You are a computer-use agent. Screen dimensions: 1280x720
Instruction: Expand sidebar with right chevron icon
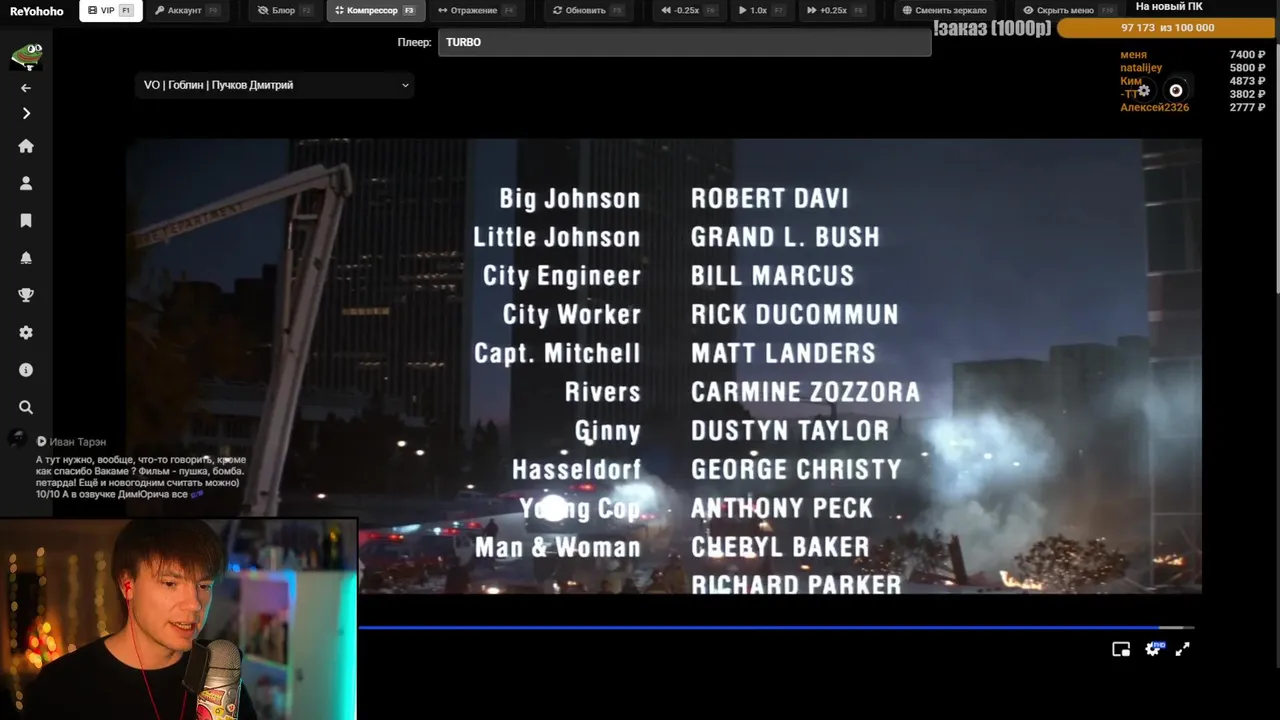[26, 114]
